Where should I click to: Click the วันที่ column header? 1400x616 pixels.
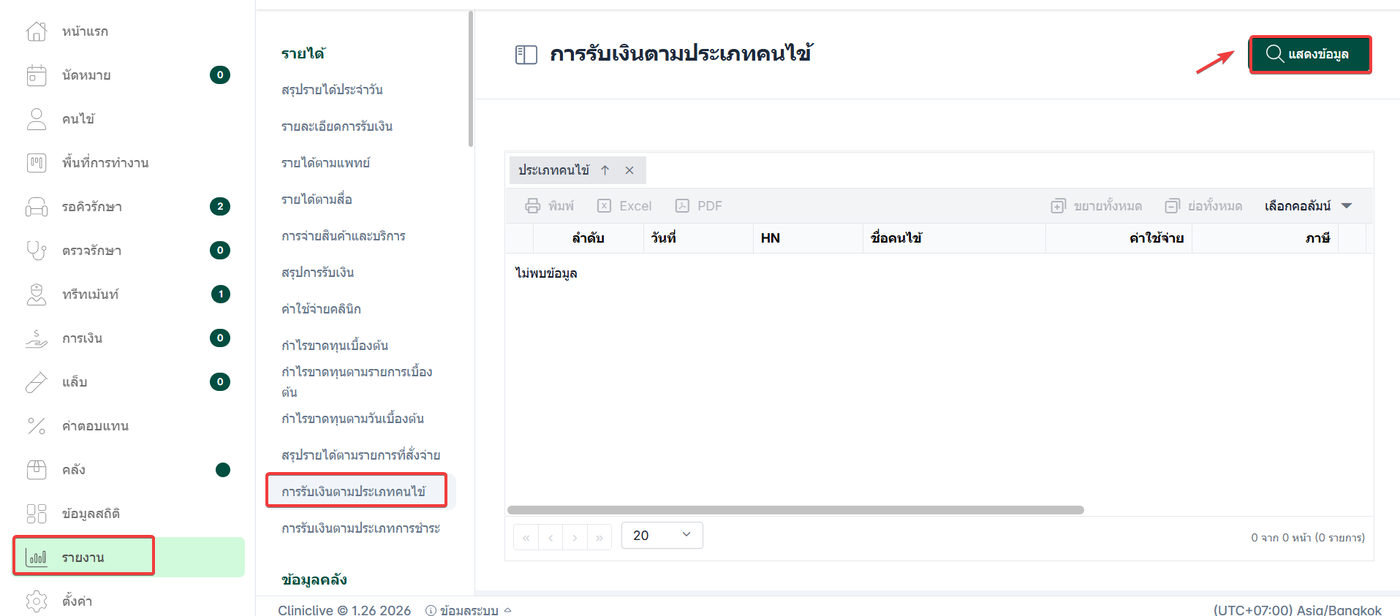[x=698, y=238]
